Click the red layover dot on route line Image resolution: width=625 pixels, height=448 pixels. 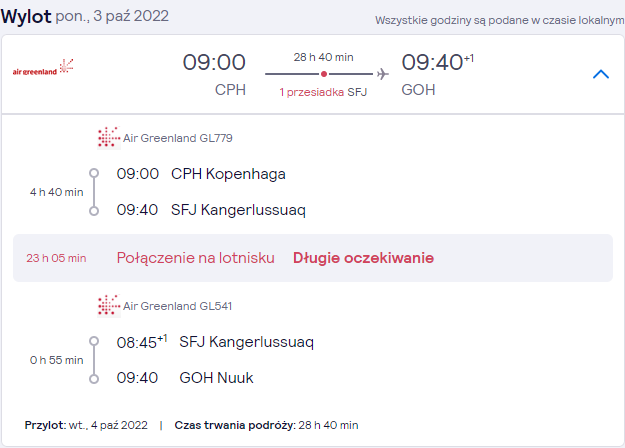[324, 74]
